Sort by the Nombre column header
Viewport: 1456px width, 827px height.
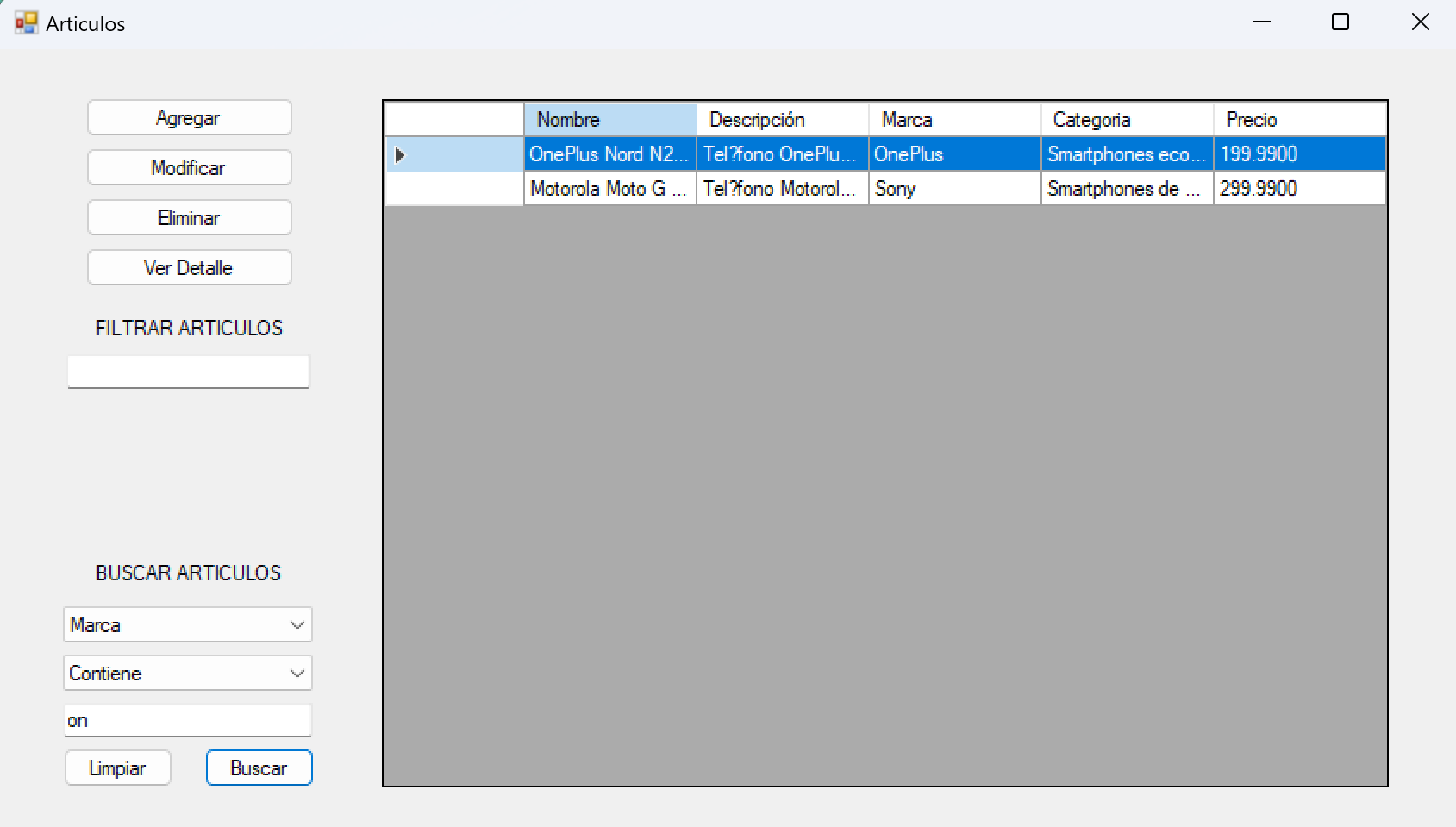pos(609,120)
